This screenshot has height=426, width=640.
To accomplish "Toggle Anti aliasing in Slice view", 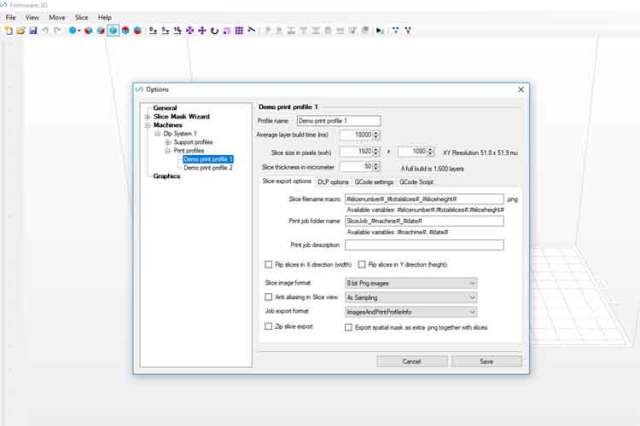I will pos(267,297).
